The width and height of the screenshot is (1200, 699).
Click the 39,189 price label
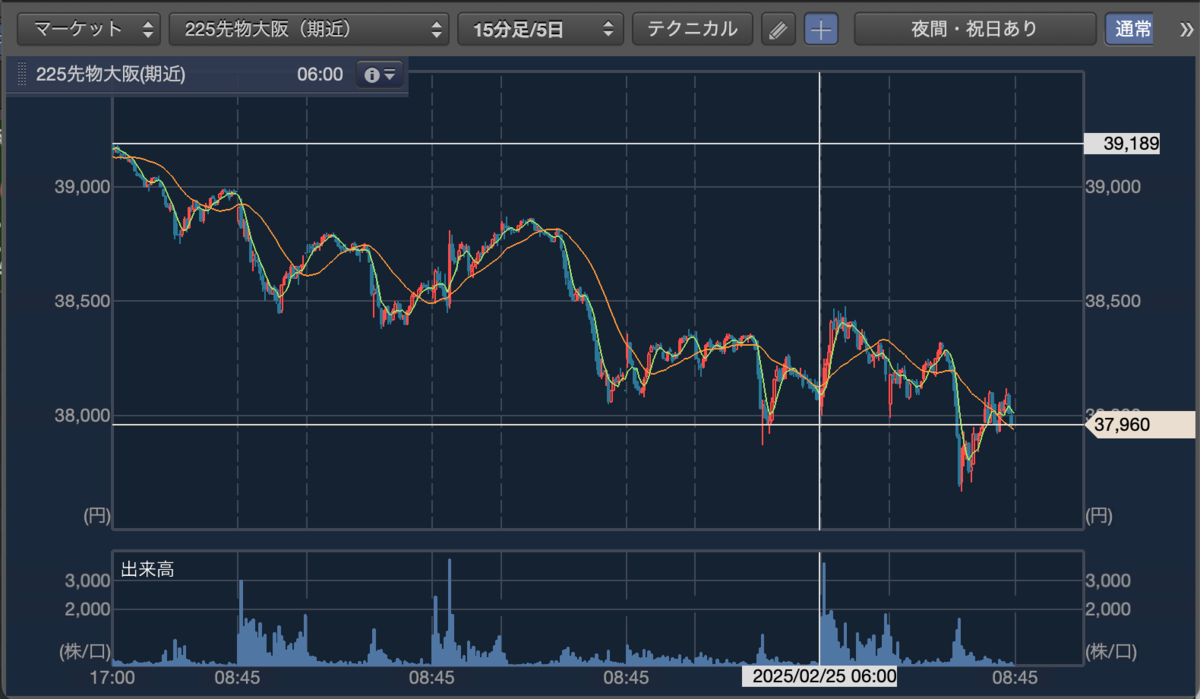pyautogui.click(x=1123, y=144)
